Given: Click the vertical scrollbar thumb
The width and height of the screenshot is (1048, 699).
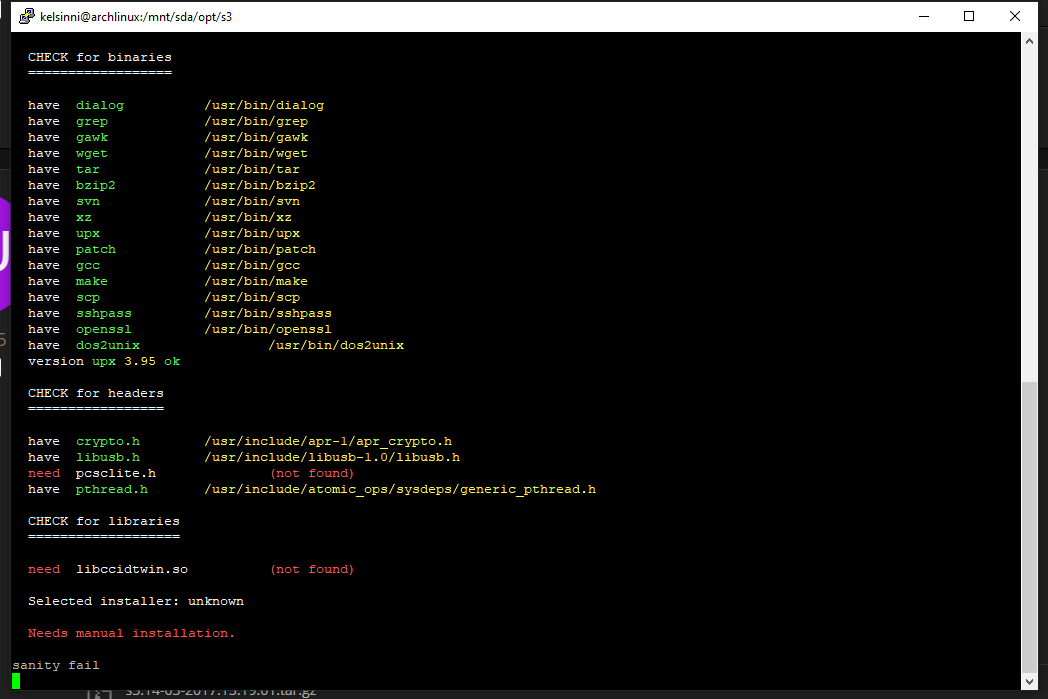Looking at the screenshot, I should [1029, 527].
